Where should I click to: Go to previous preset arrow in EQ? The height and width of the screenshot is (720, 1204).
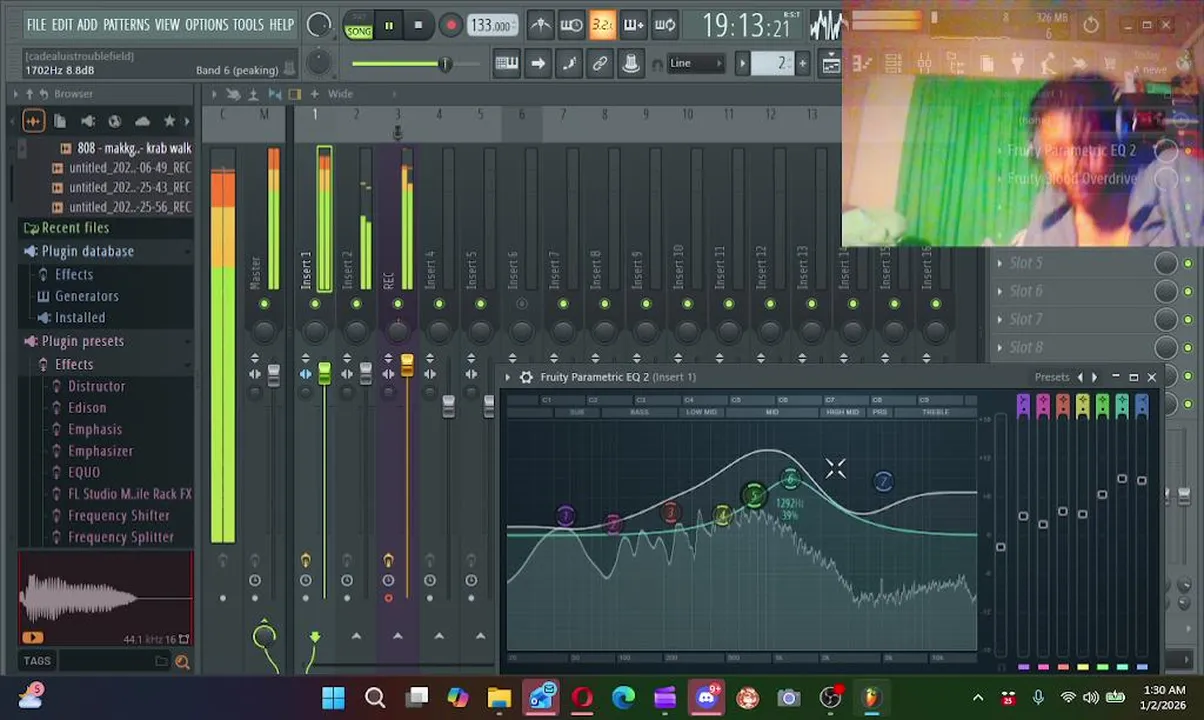(x=1080, y=377)
